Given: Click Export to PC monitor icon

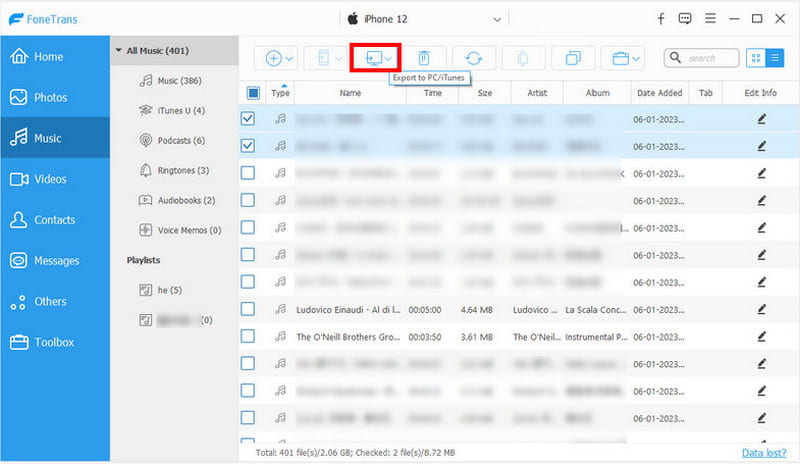Looking at the screenshot, I should coord(373,58).
